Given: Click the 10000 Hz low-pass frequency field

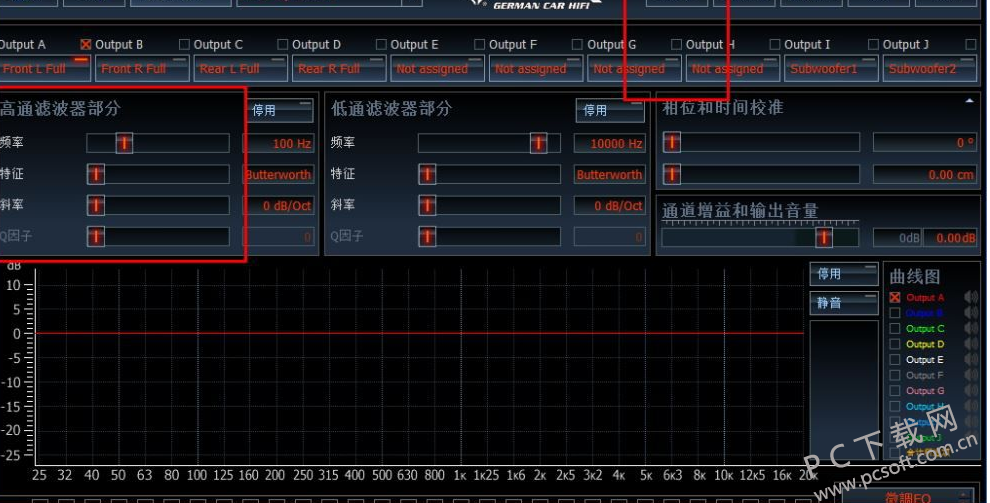Looking at the screenshot, I should tap(610, 143).
